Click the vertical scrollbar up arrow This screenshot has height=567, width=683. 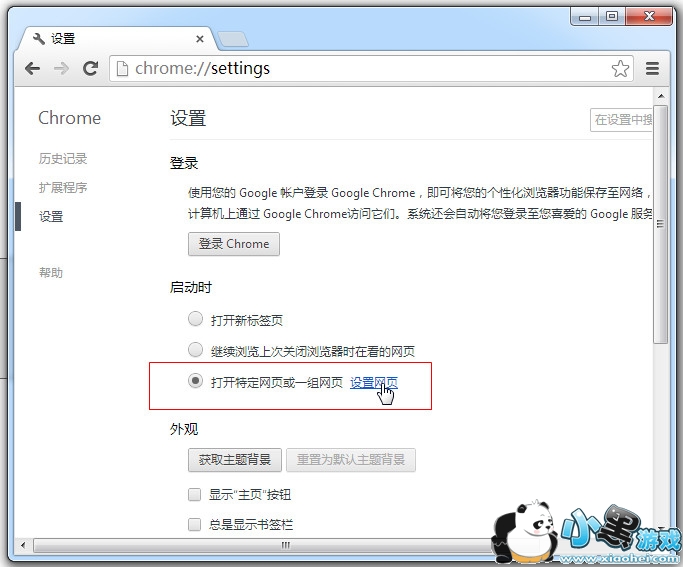[661, 96]
